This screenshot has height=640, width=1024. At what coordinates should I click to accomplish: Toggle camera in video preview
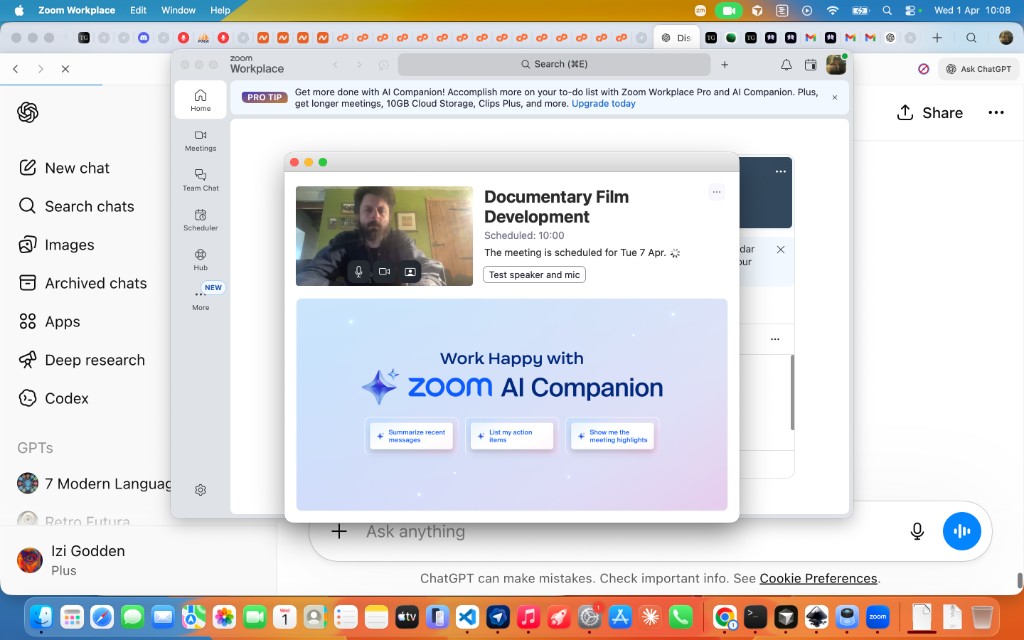pos(384,271)
